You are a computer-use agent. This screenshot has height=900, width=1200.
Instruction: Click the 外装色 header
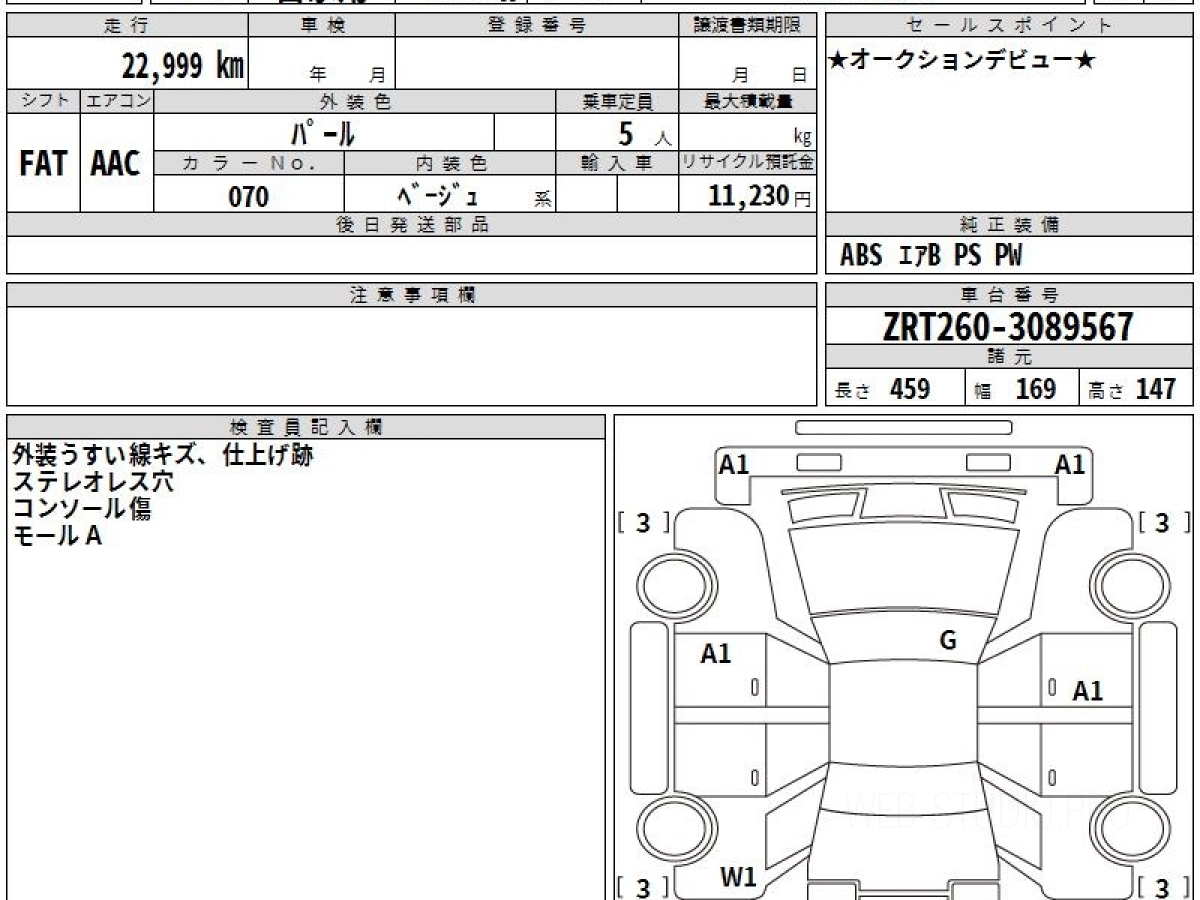click(355, 101)
